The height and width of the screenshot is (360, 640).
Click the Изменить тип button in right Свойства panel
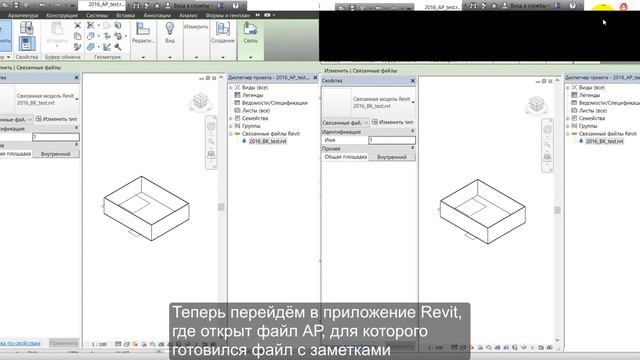[x=393, y=122]
